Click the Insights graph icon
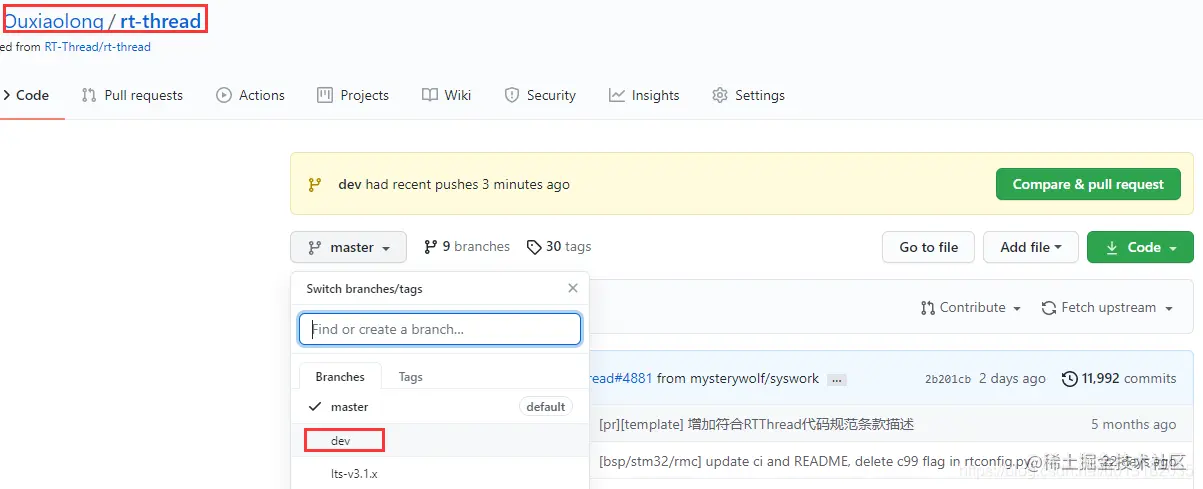 coord(617,95)
